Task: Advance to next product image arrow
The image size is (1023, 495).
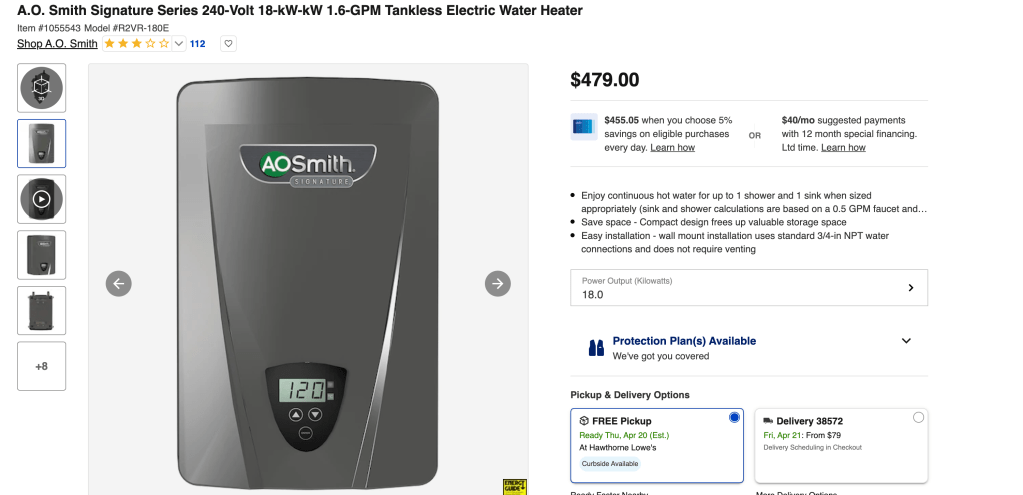Action: click(x=498, y=284)
